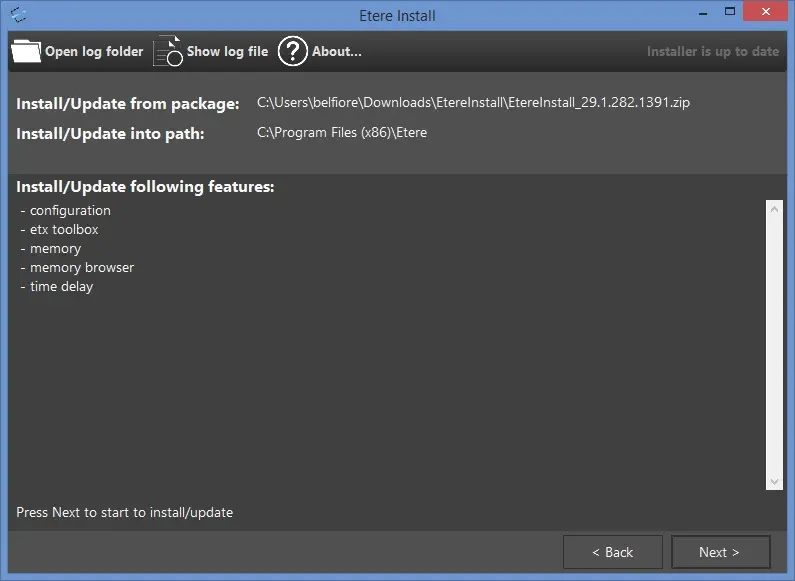Click the 'Open log folder' label
This screenshot has height=581, width=795.
94,52
